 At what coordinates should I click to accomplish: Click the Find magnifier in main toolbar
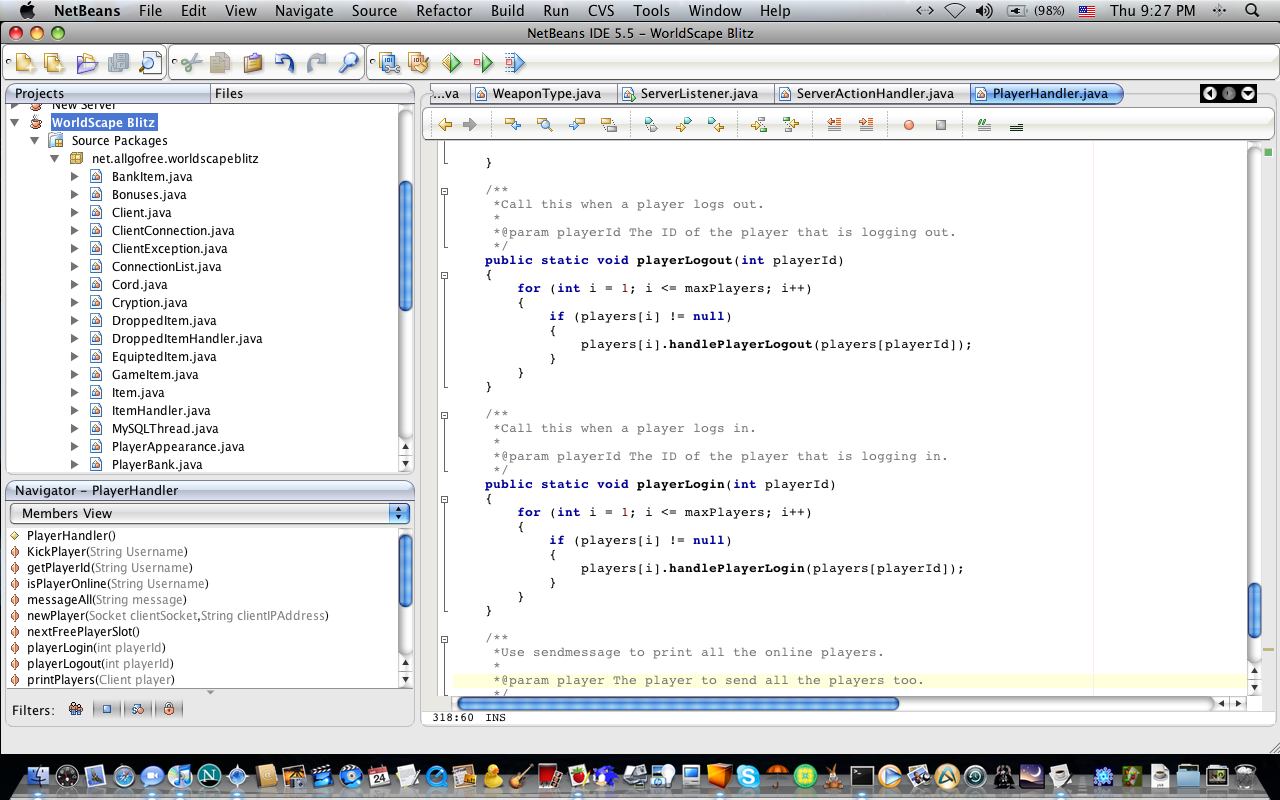(x=349, y=63)
